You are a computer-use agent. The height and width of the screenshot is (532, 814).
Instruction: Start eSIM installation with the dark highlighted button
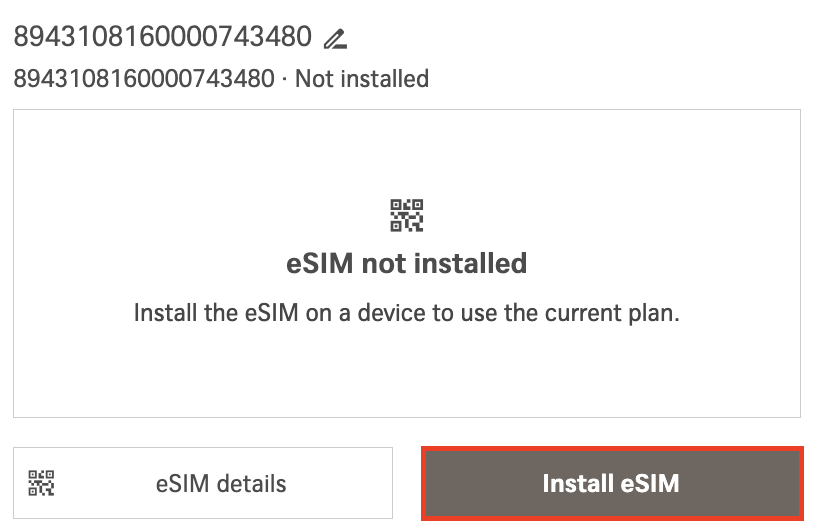click(x=611, y=484)
